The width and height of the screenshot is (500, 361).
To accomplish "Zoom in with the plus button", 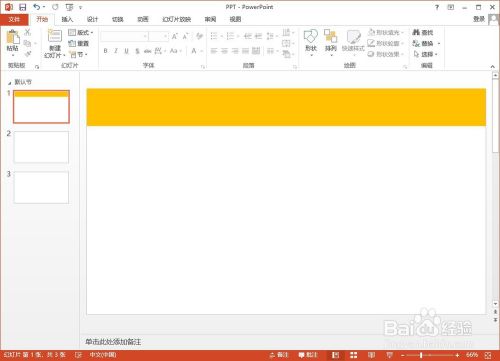I will click(457, 355).
